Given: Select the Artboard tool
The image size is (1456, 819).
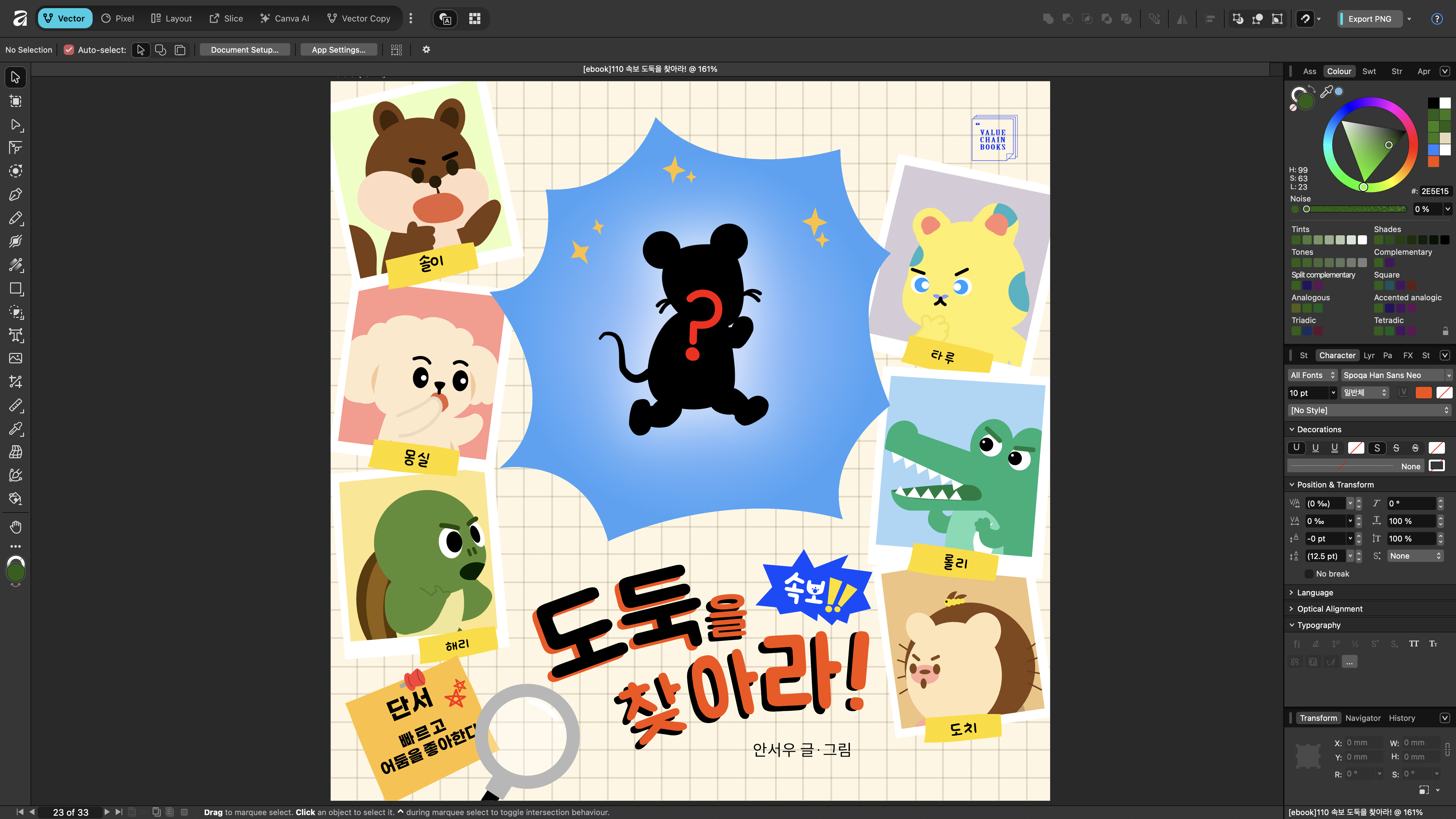Looking at the screenshot, I should (x=15, y=101).
